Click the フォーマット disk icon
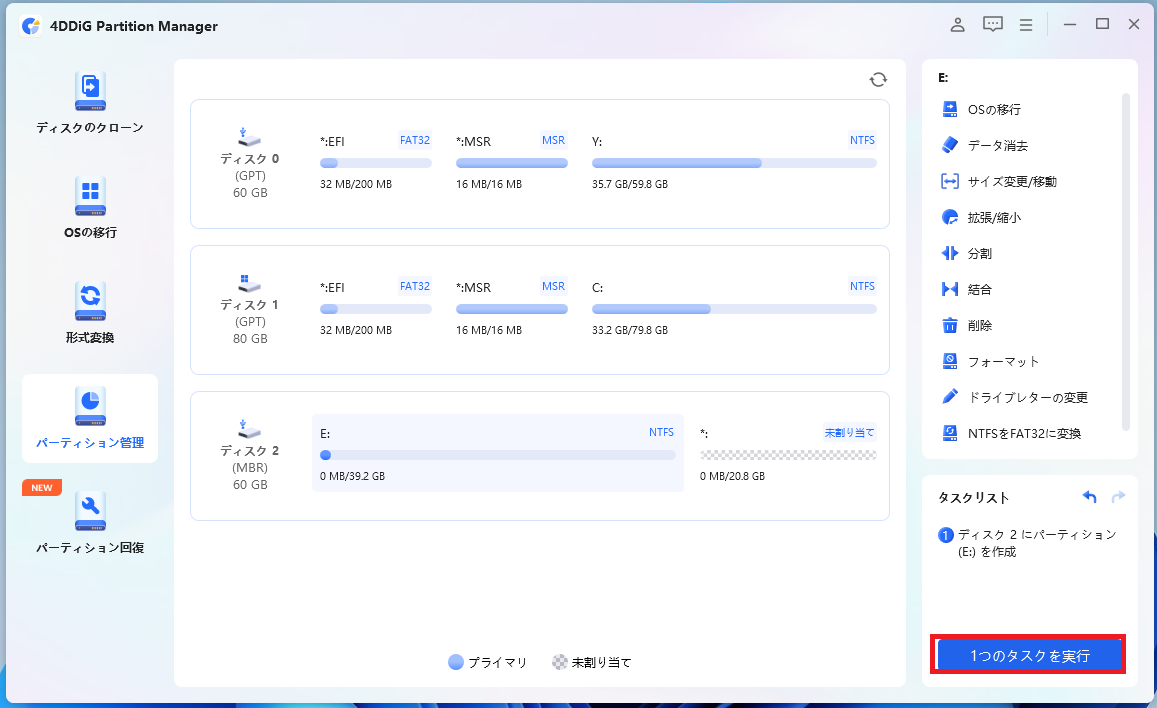Image resolution: width=1157 pixels, height=708 pixels. coord(950,361)
